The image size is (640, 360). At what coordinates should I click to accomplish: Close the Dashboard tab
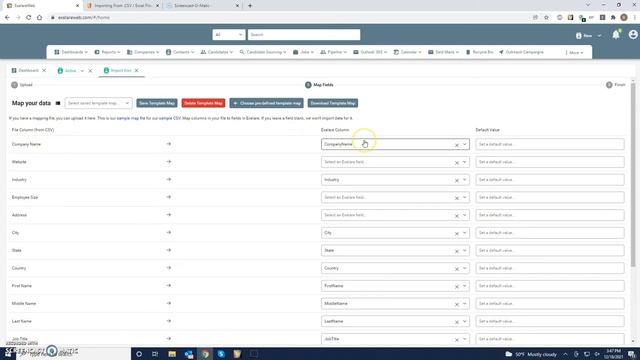click(x=44, y=71)
